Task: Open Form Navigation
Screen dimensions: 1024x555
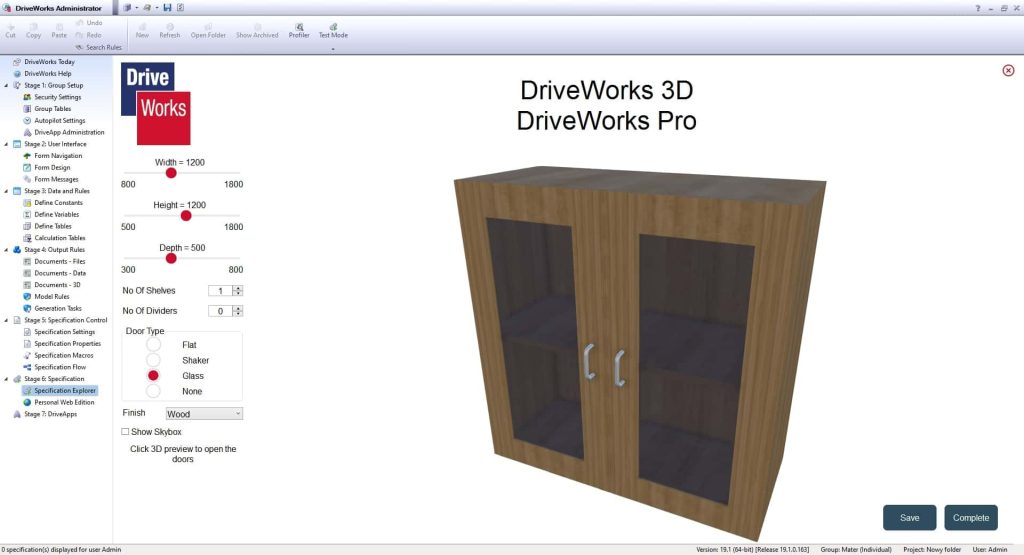Action: point(52,155)
